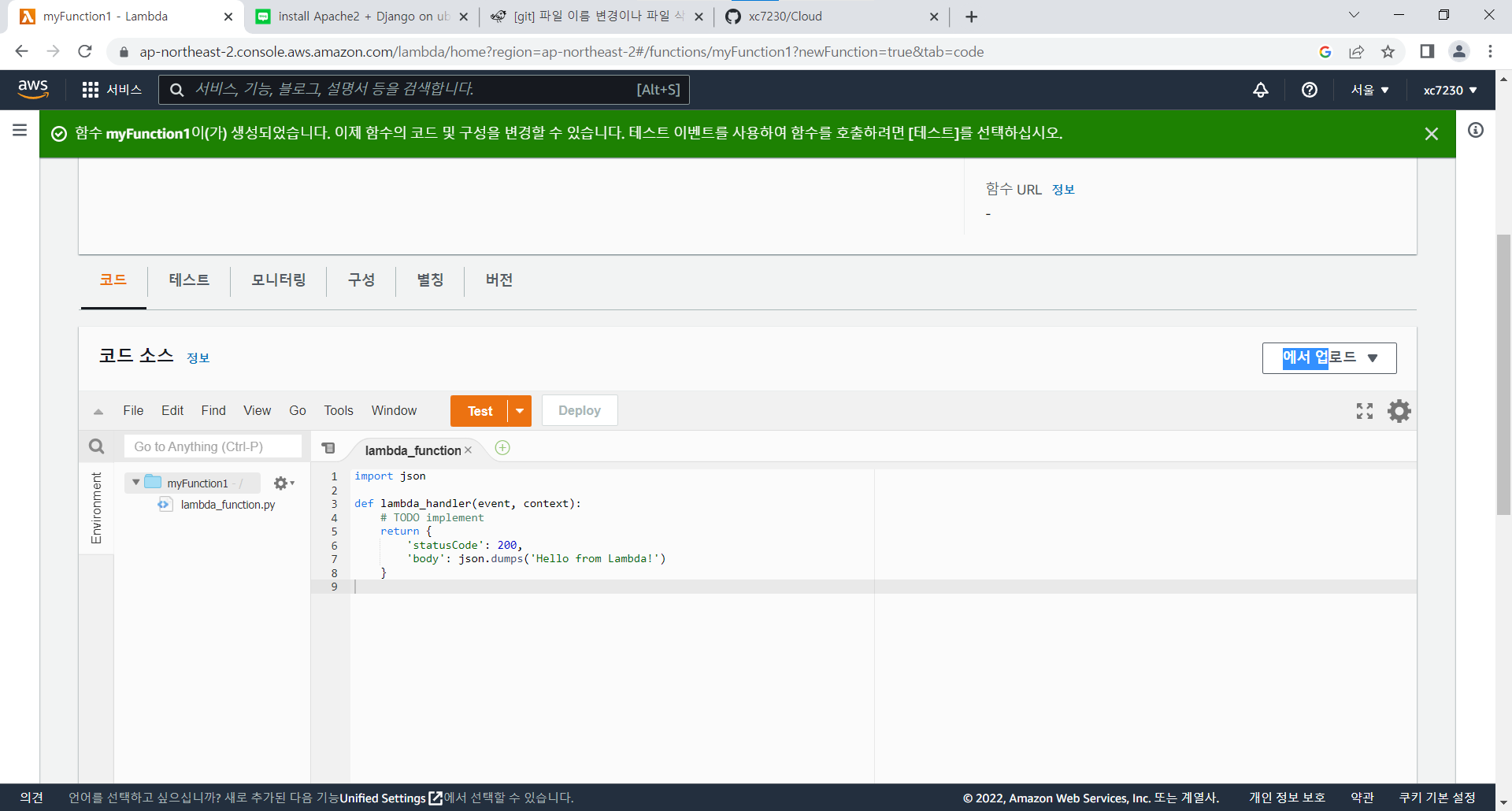Image resolution: width=1512 pixels, height=811 pixels.
Task: Open the Edit menu in editor
Action: tap(172, 411)
